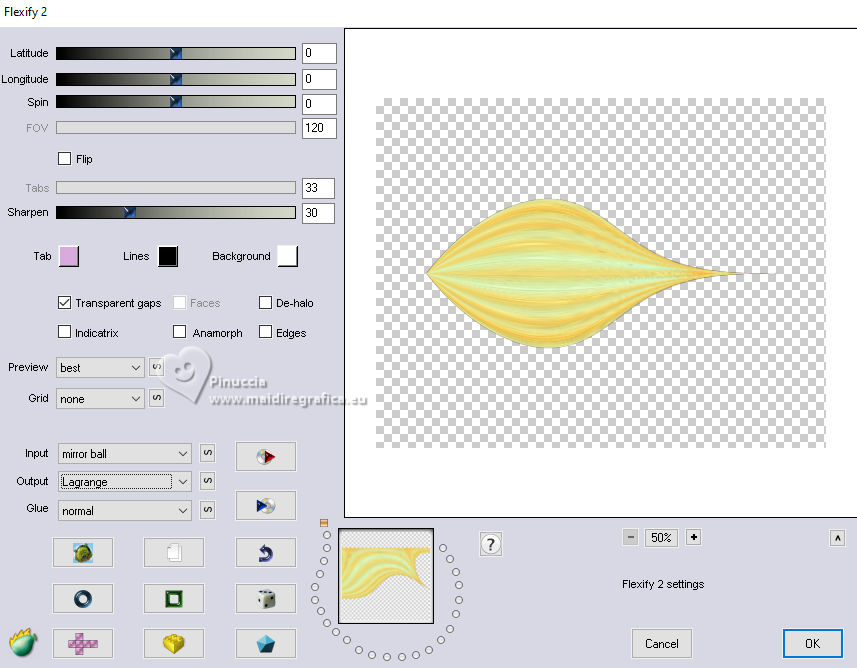Enable the Flip checkbox
The height and width of the screenshot is (668, 857).
point(64,159)
